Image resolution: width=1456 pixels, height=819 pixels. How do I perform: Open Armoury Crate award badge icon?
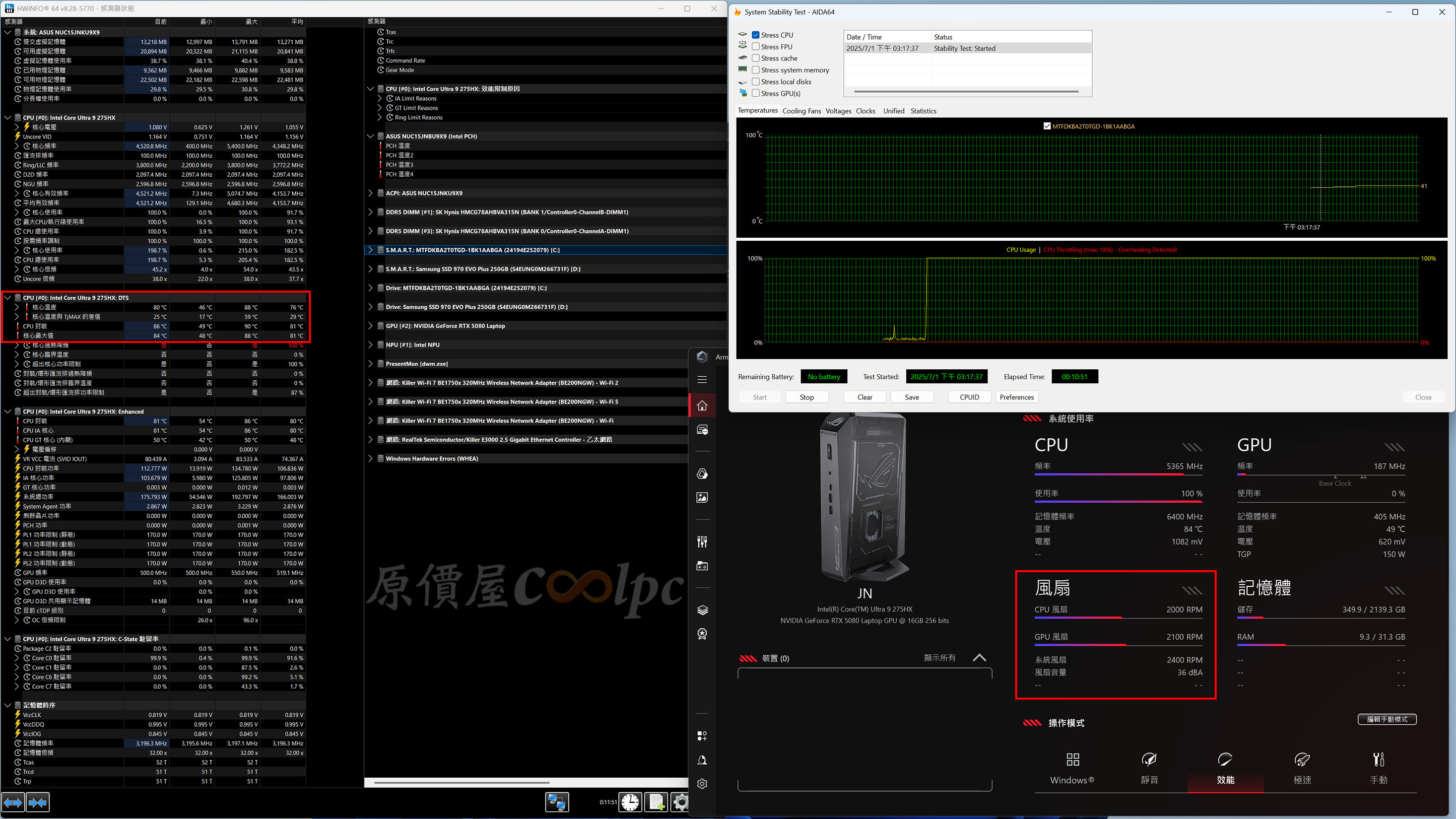[x=702, y=634]
